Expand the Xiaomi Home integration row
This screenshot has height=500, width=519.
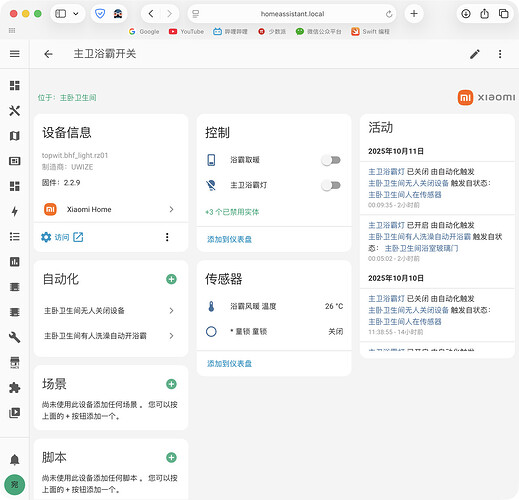111,209
